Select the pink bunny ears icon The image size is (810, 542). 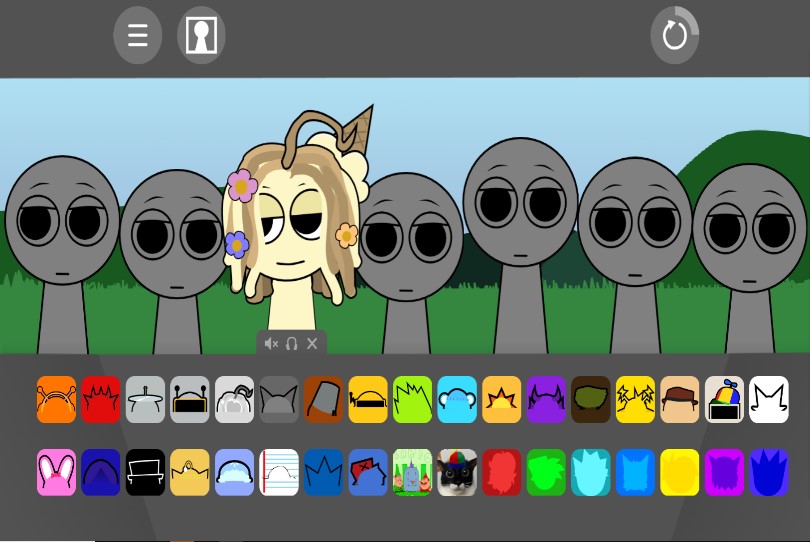click(56, 472)
